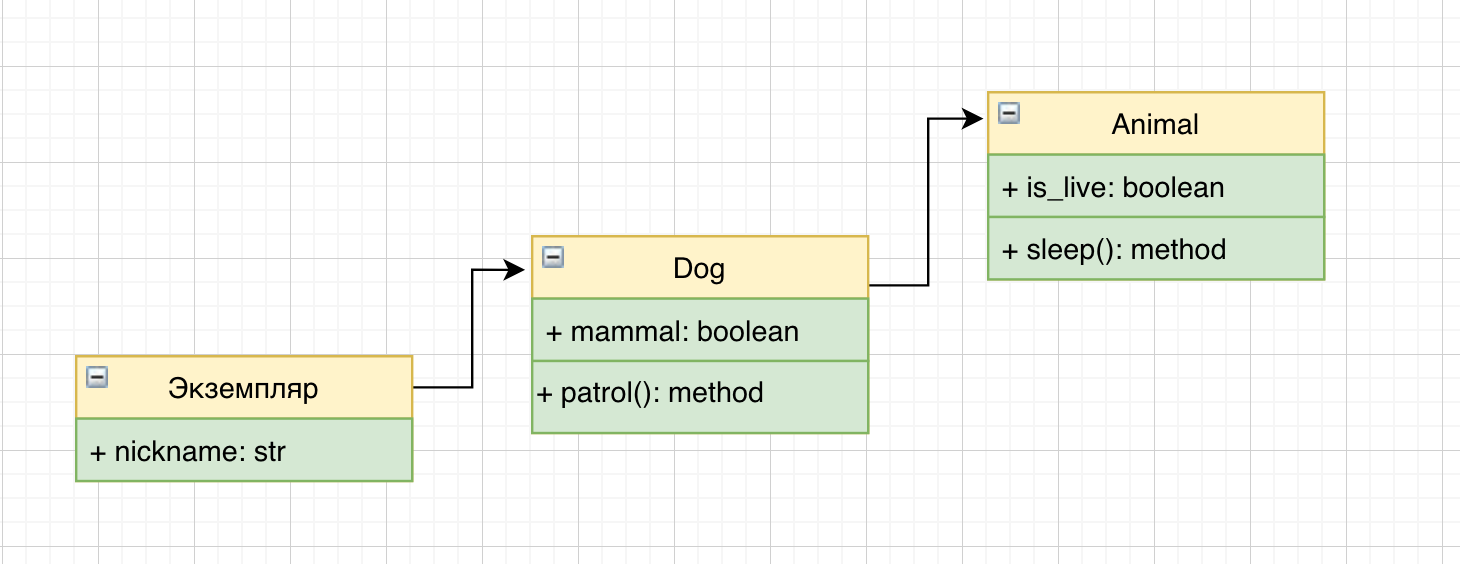Click the plus sign before nickname

[x=98, y=452]
